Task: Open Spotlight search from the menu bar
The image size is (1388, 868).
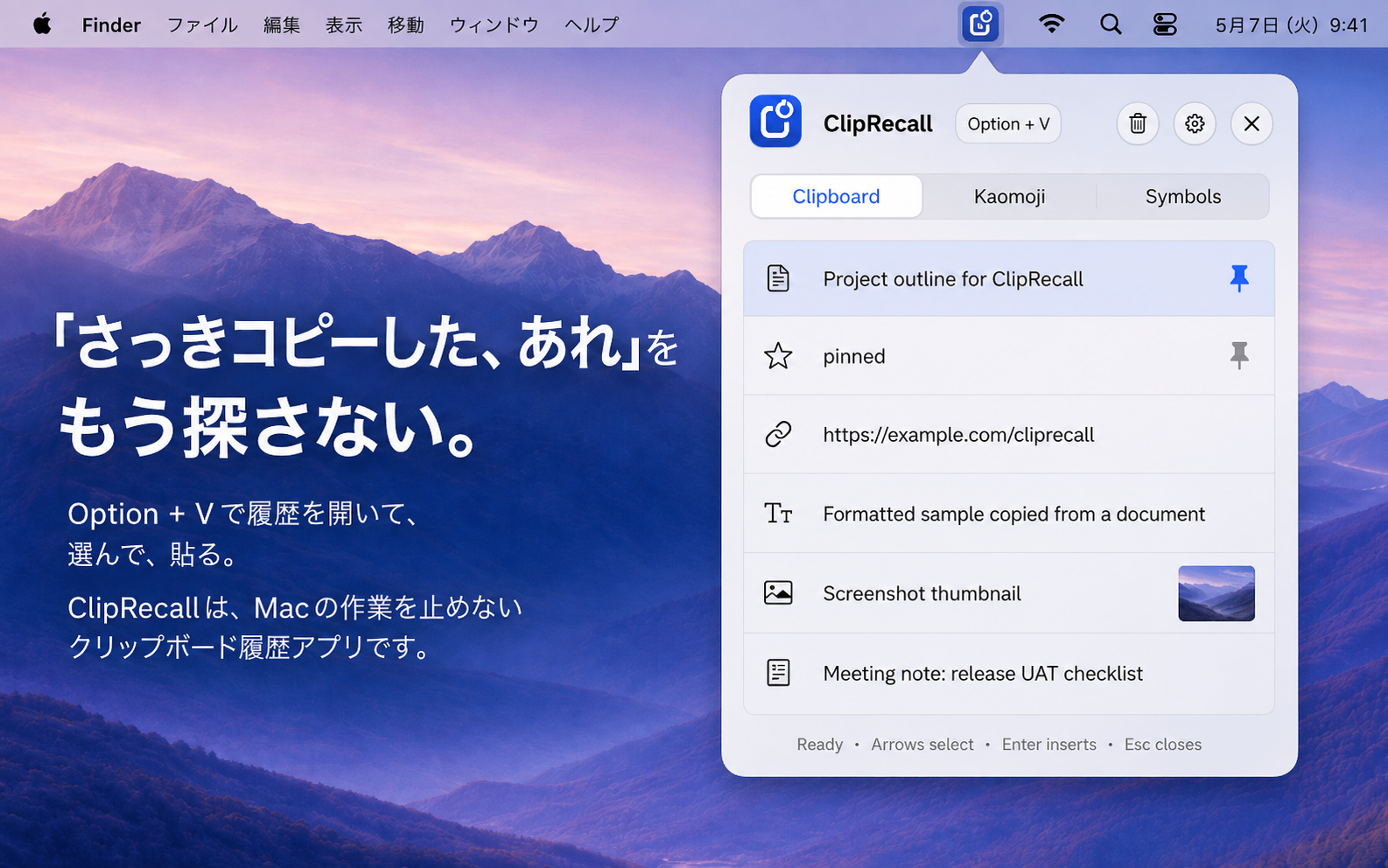Action: (x=1111, y=24)
